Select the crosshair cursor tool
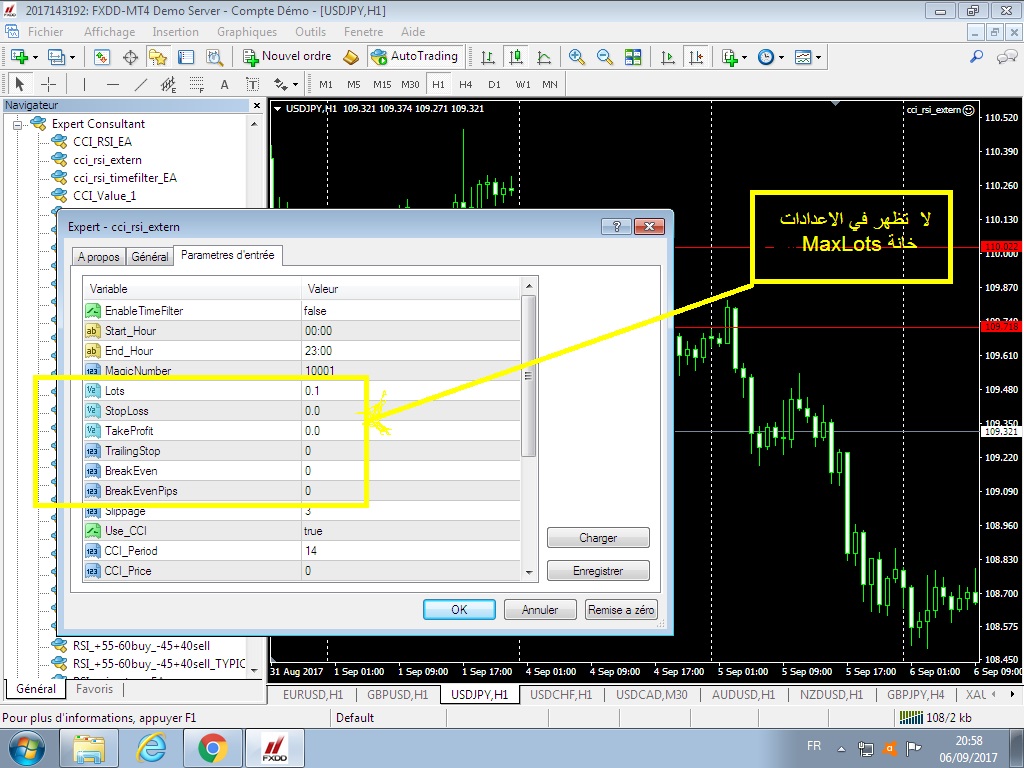Image resolution: width=1024 pixels, height=768 pixels. click(x=47, y=84)
